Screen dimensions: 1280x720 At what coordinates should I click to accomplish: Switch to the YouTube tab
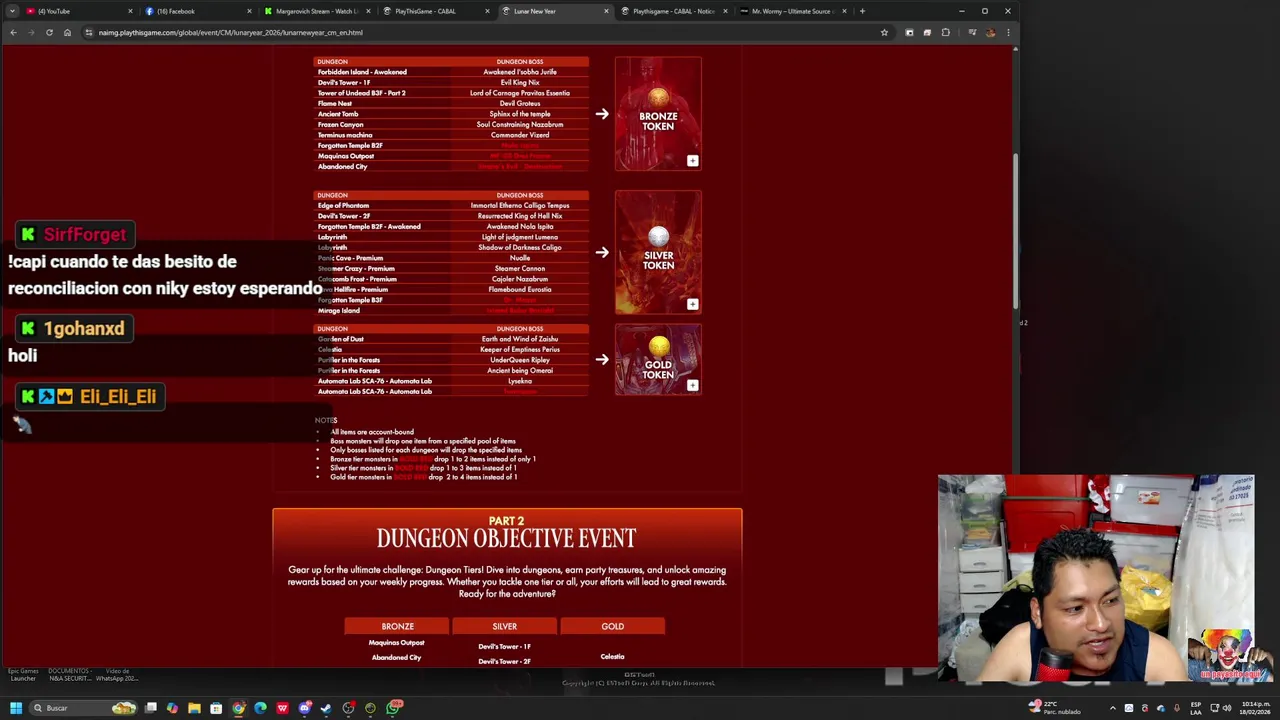pos(78,11)
